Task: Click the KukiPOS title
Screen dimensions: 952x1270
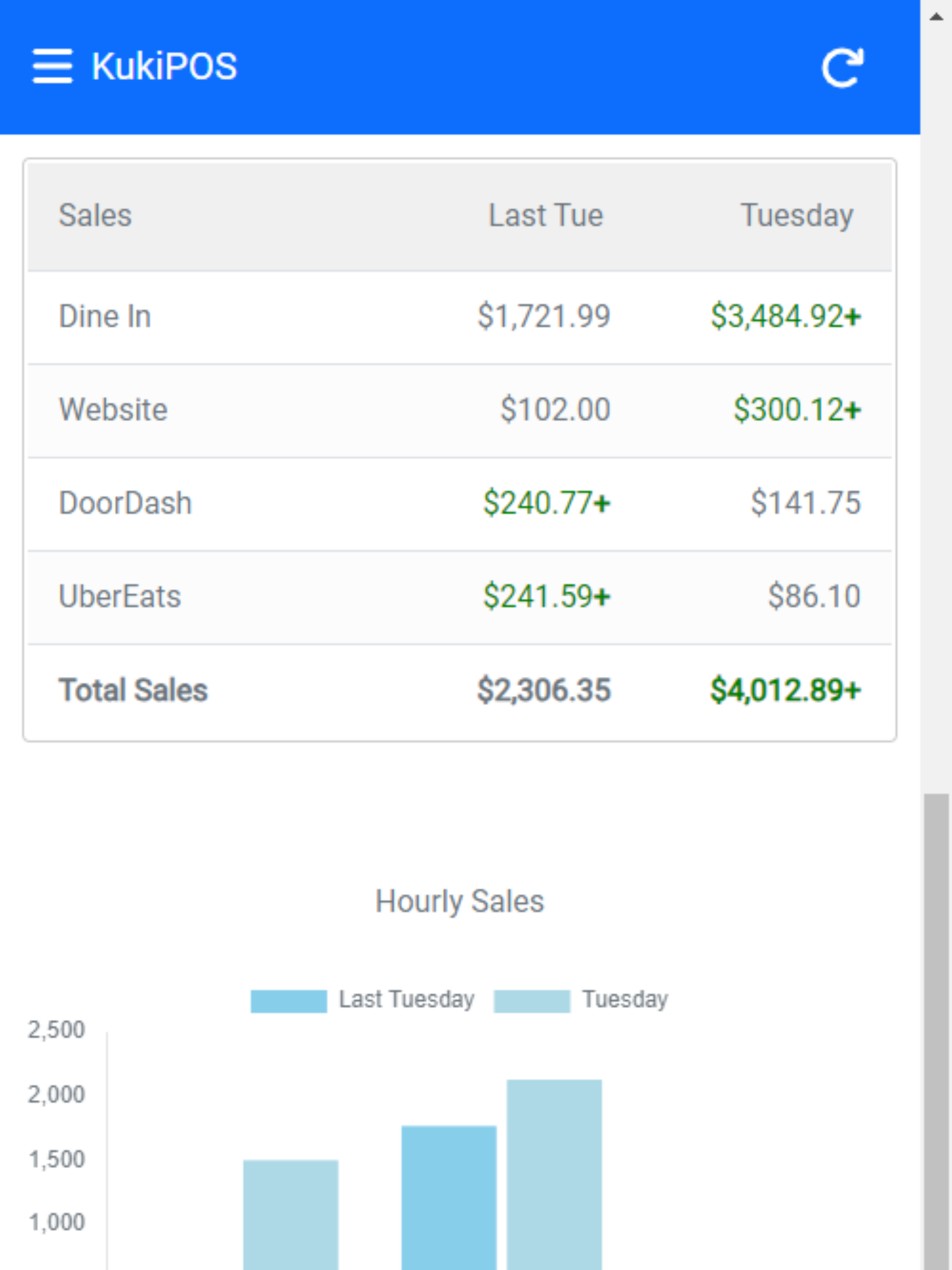Action: [164, 66]
